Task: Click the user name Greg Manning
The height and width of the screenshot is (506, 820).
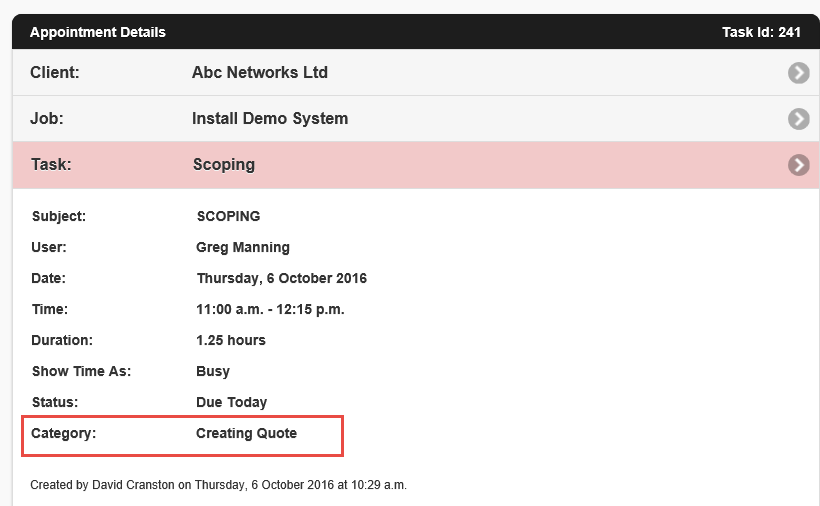Action: coord(243,247)
